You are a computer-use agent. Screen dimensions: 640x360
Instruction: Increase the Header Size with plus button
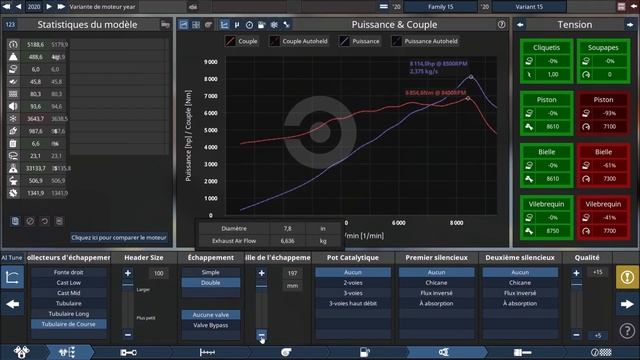pos(128,273)
